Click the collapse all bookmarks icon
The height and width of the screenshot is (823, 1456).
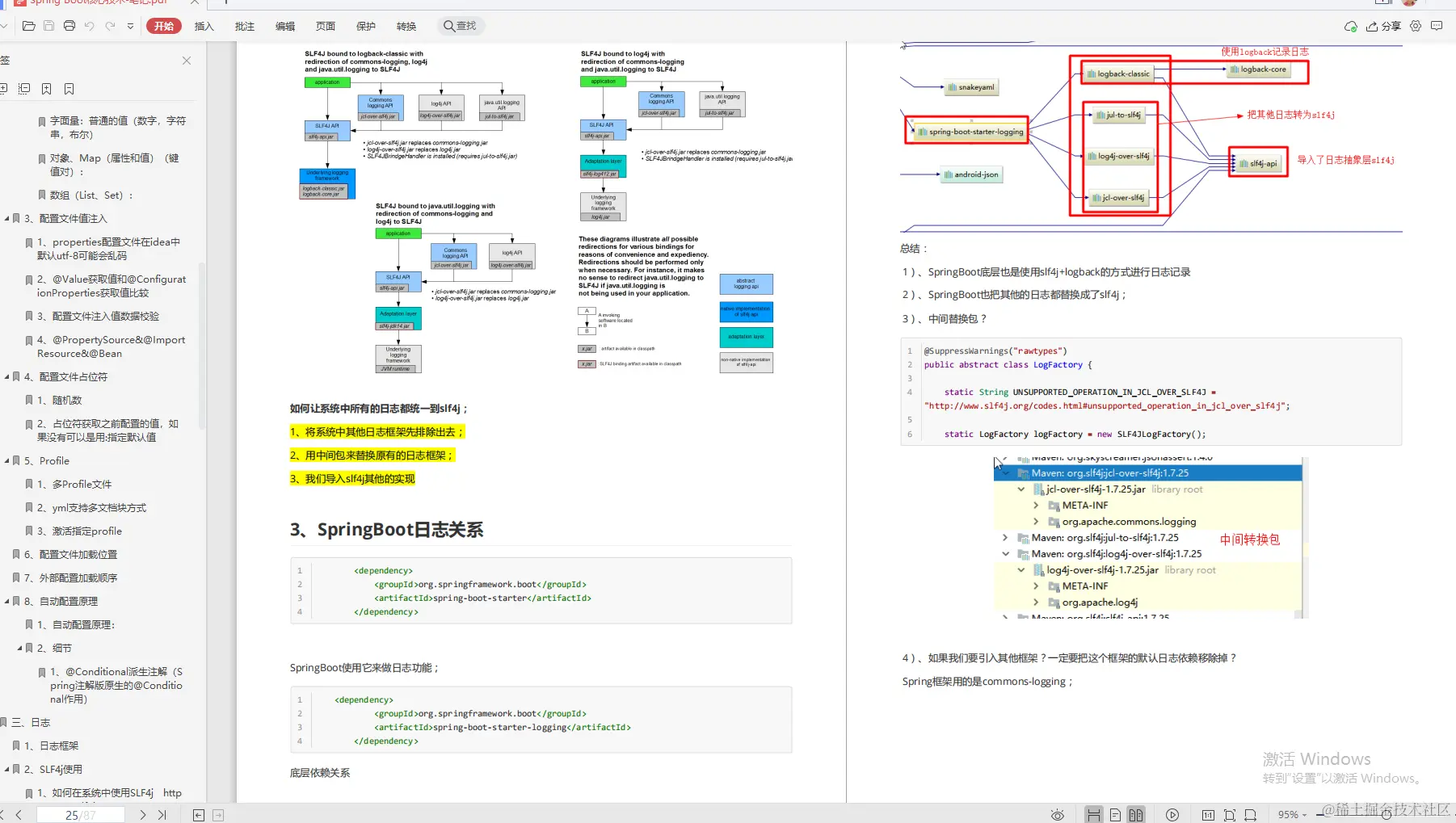(24, 89)
